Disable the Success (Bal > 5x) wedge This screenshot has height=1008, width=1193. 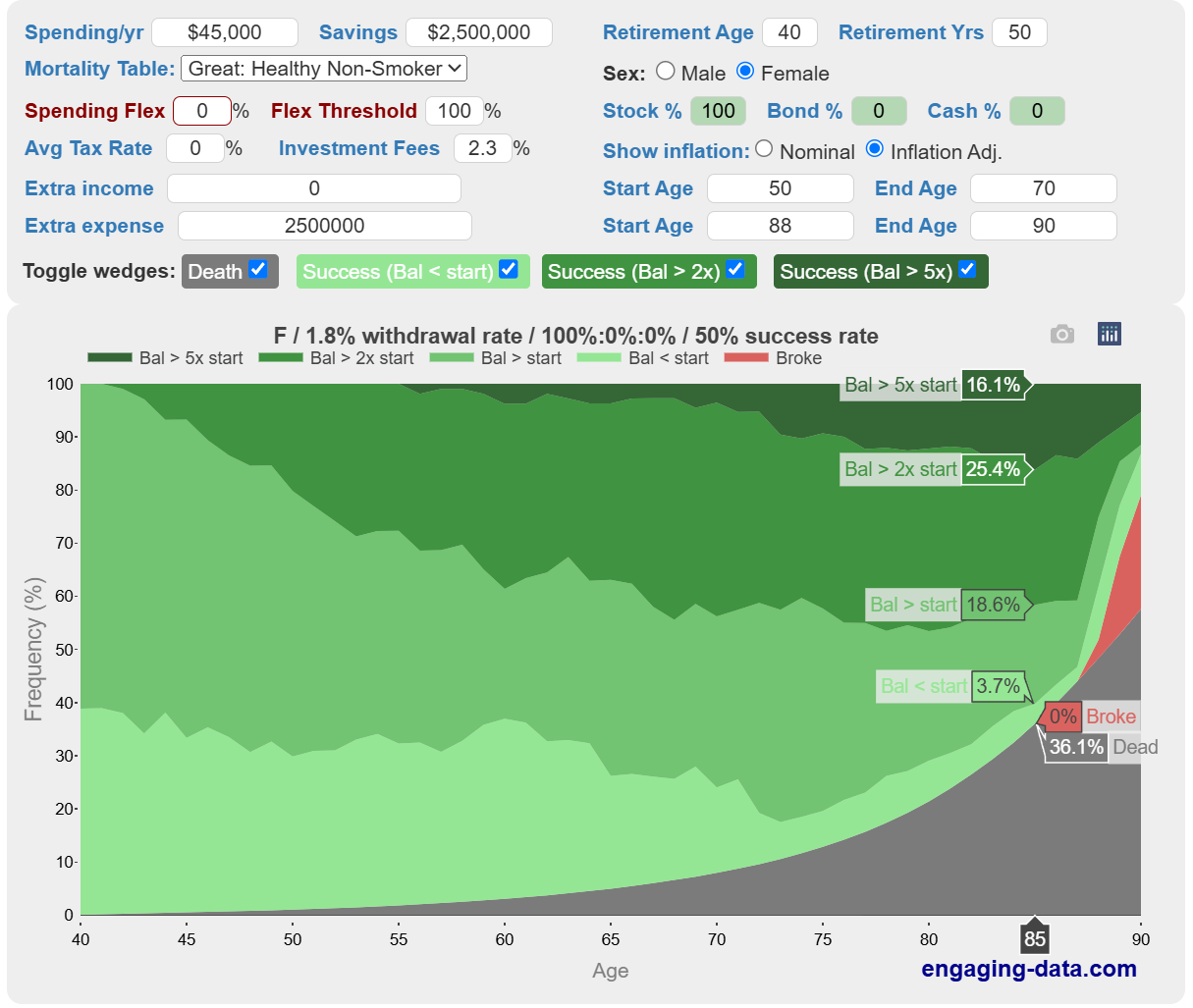[x=967, y=270]
